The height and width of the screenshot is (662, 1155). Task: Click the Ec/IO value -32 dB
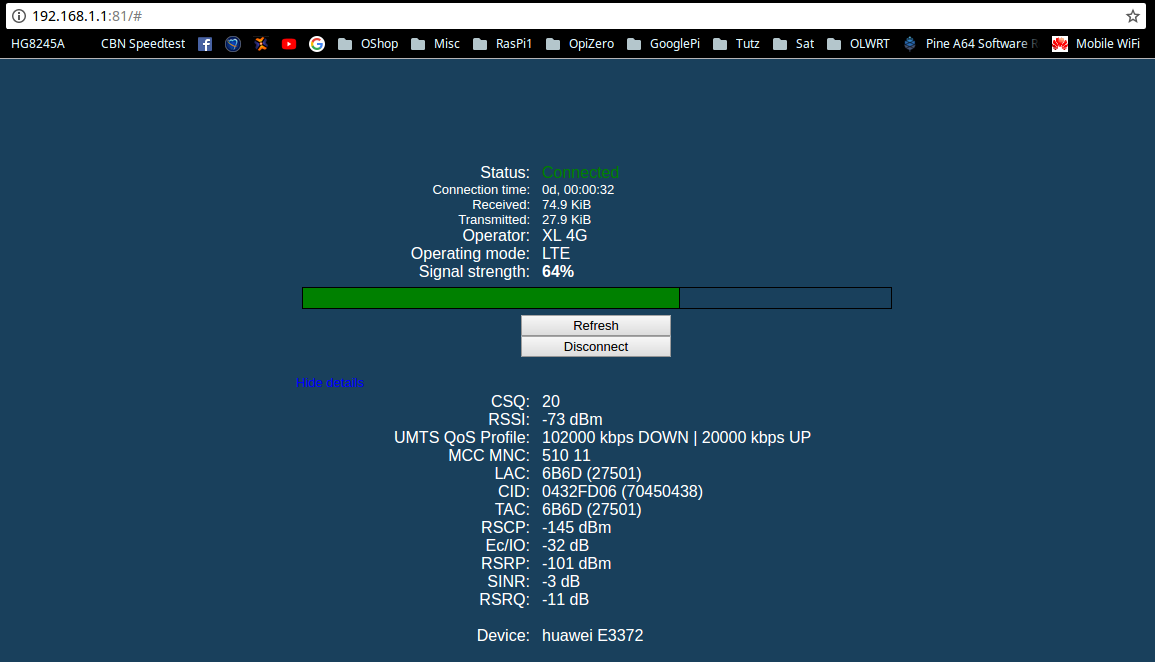[566, 546]
